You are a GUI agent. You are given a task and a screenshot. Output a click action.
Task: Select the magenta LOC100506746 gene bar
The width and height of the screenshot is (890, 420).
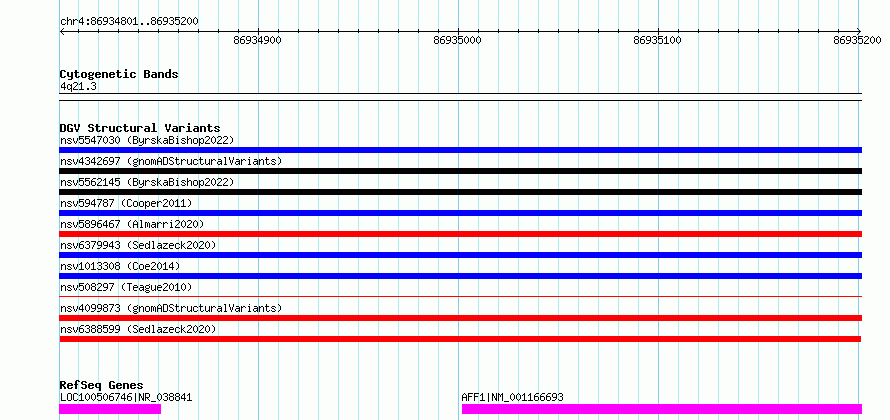tap(110, 409)
